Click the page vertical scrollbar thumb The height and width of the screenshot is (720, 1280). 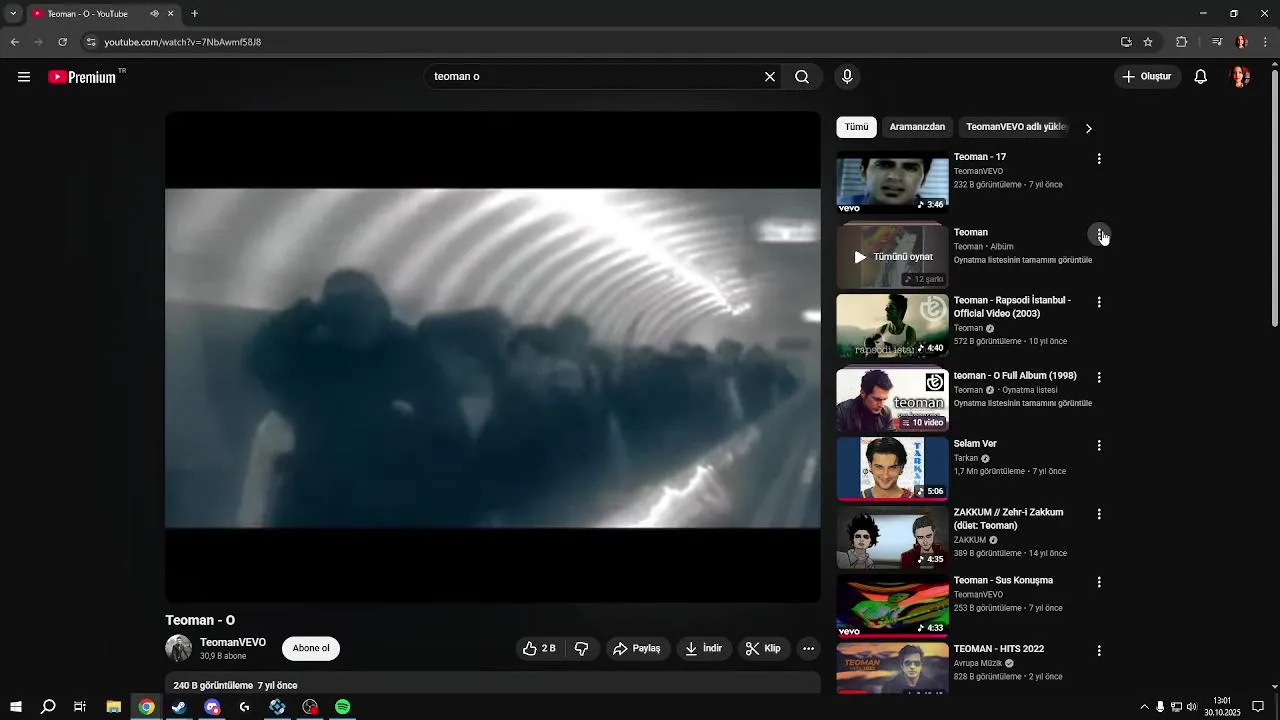click(1274, 198)
